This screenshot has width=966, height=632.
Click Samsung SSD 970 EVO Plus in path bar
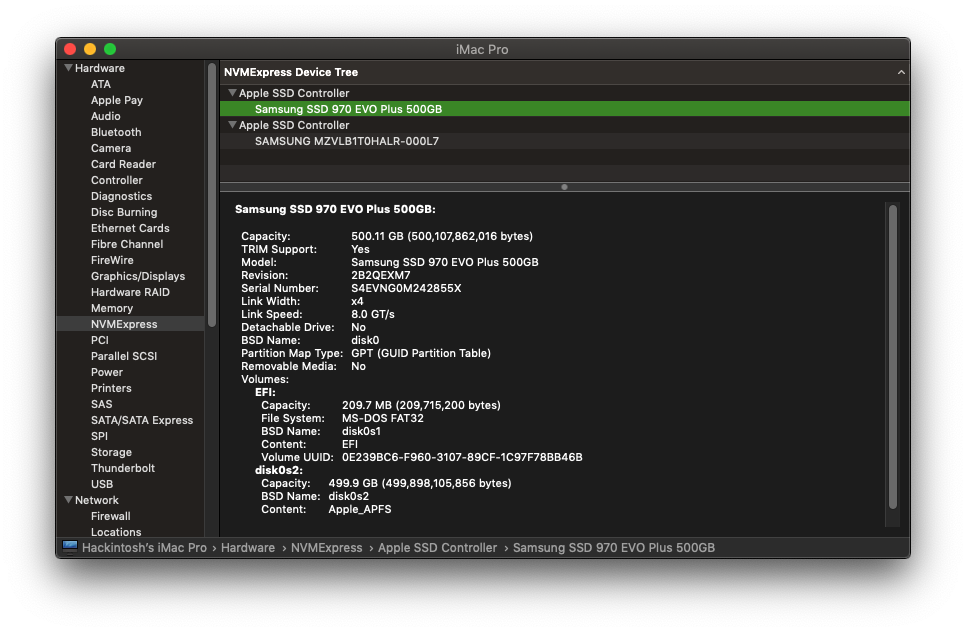pyautogui.click(x=614, y=548)
